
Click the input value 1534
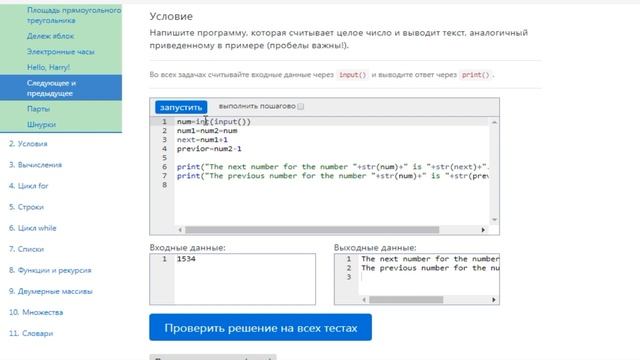click(186, 259)
